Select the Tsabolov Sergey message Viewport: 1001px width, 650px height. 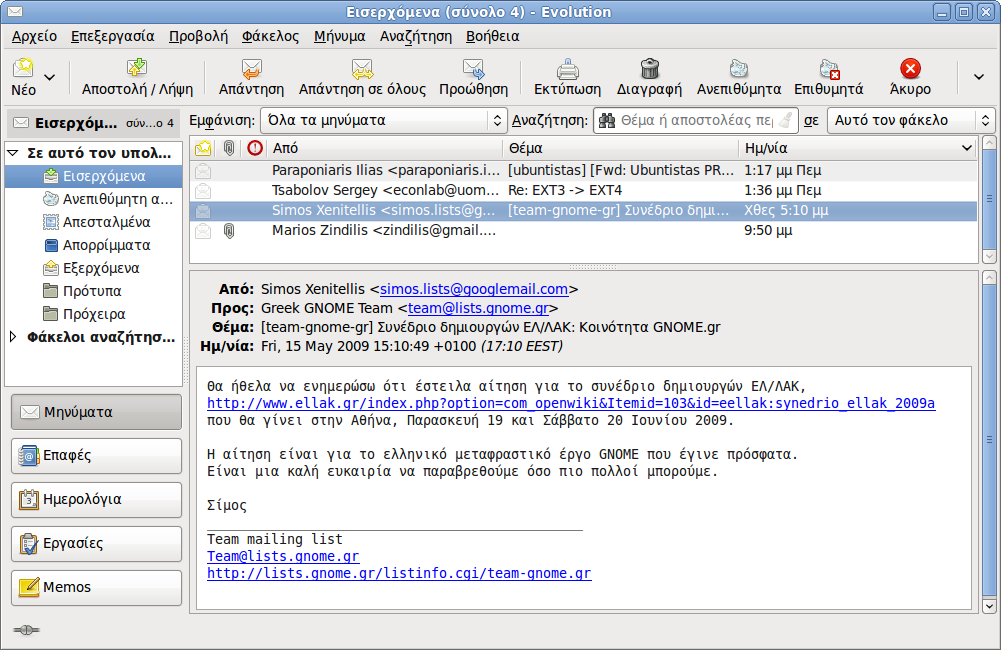583,190
